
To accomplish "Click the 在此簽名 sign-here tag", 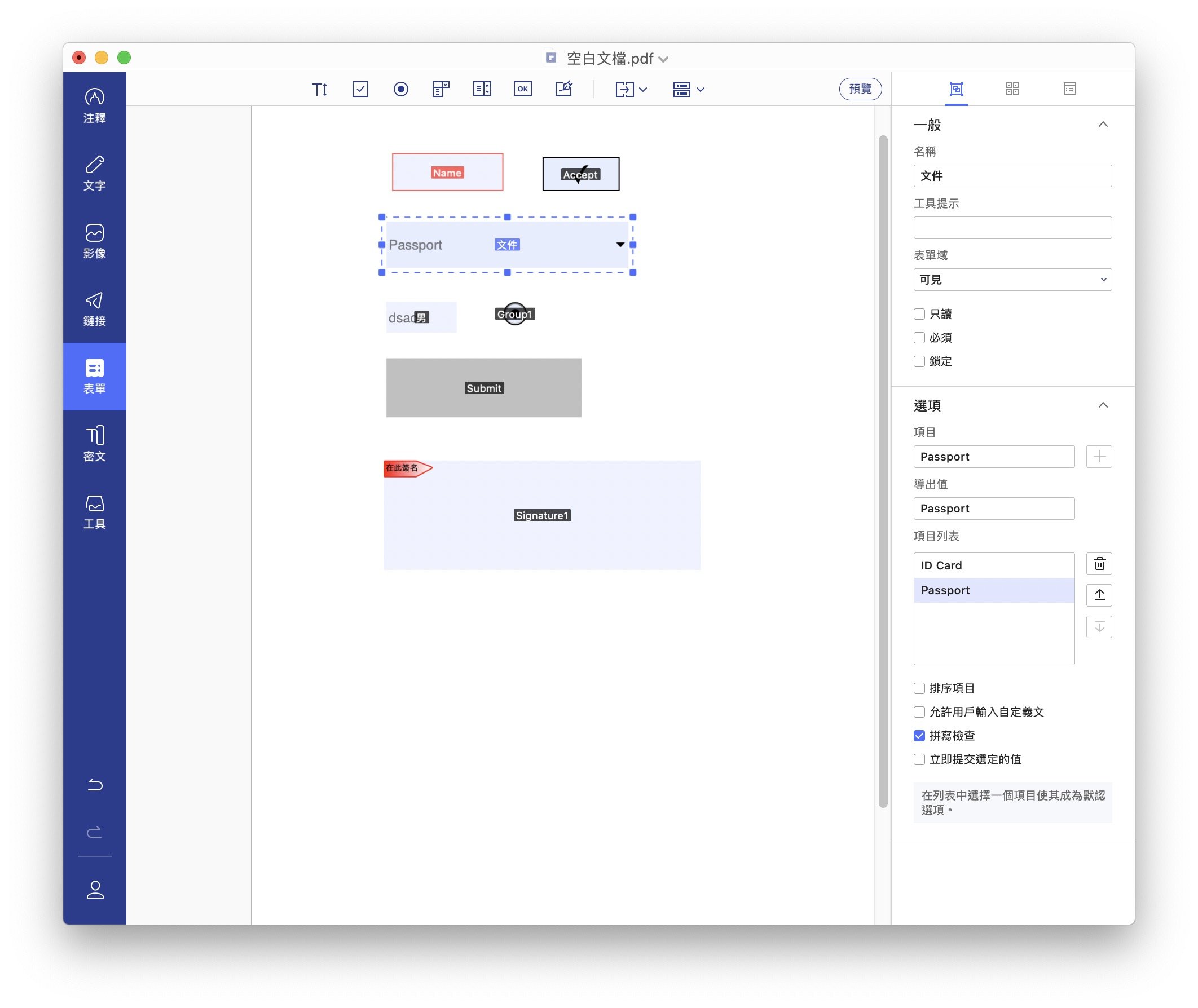I will tap(408, 468).
